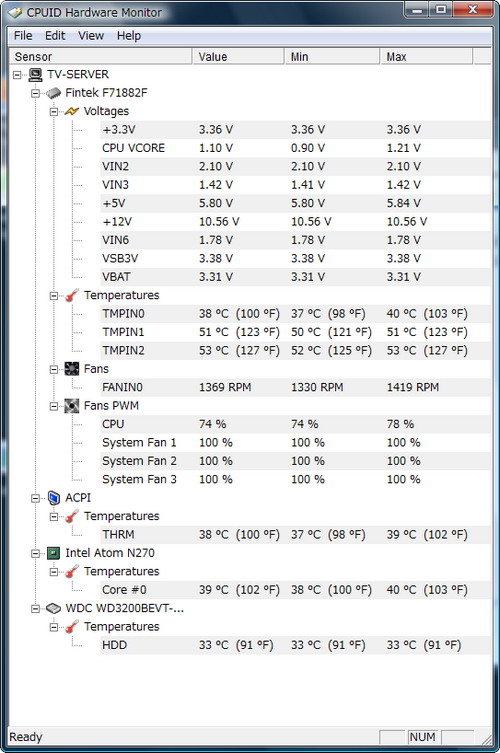Collapse the Voltages tree branch
This screenshot has width=500, height=753.
54,112
